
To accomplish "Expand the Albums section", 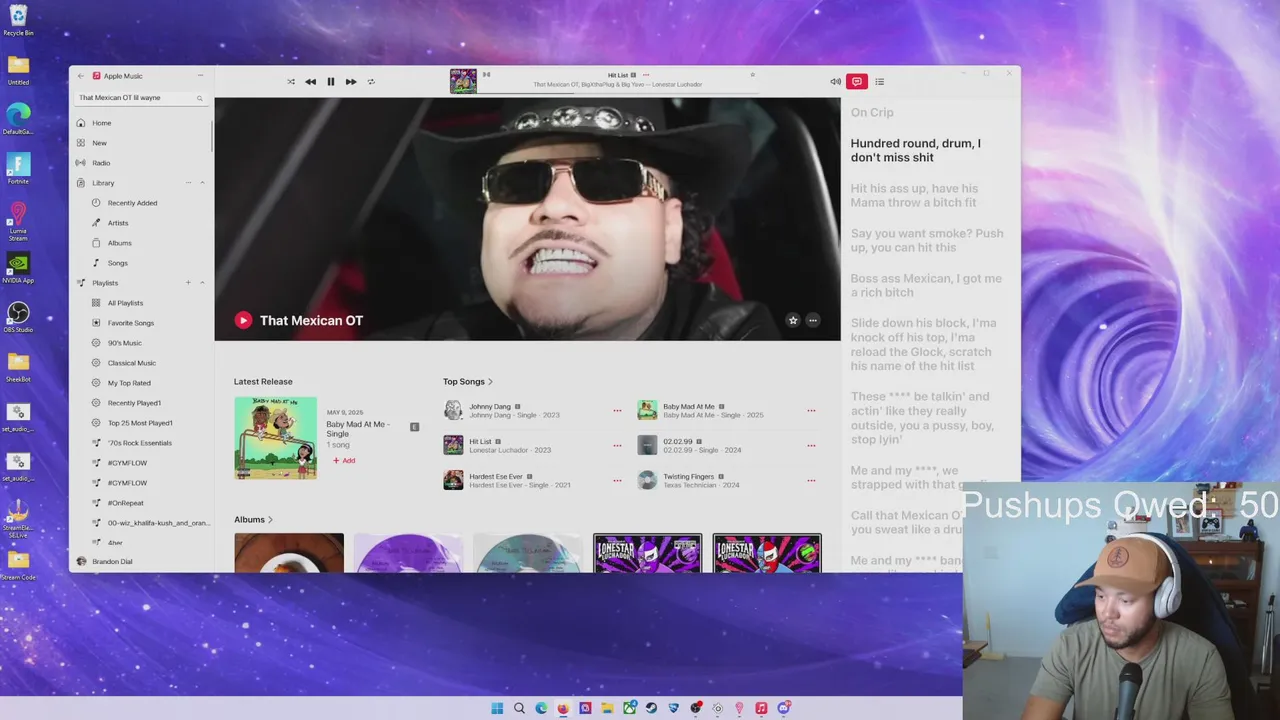I will point(253,520).
